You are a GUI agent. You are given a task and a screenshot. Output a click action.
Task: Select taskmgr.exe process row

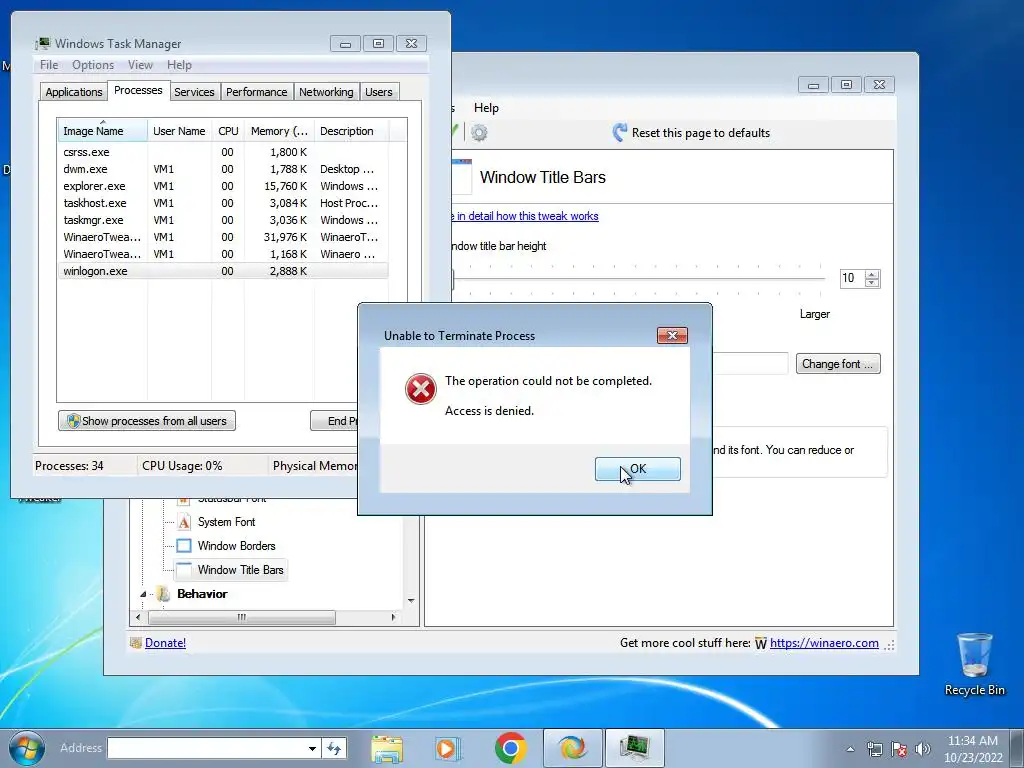[223, 220]
